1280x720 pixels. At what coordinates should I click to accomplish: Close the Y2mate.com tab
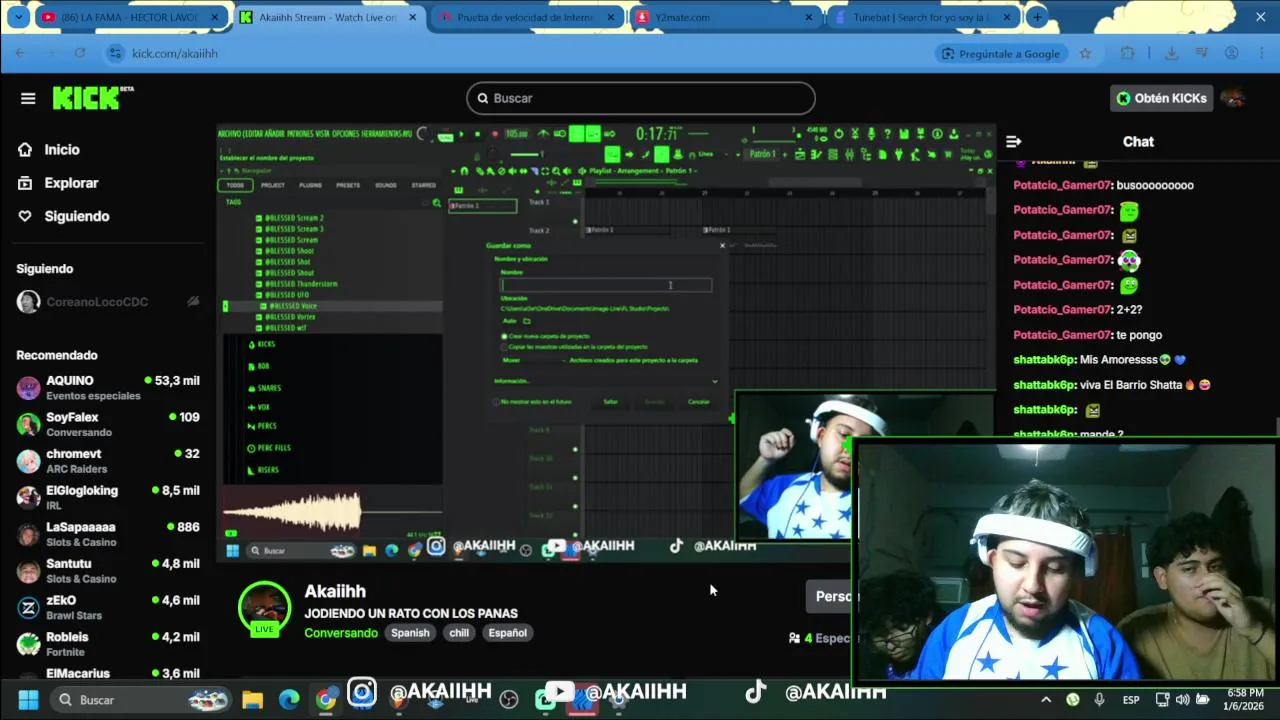pos(809,17)
